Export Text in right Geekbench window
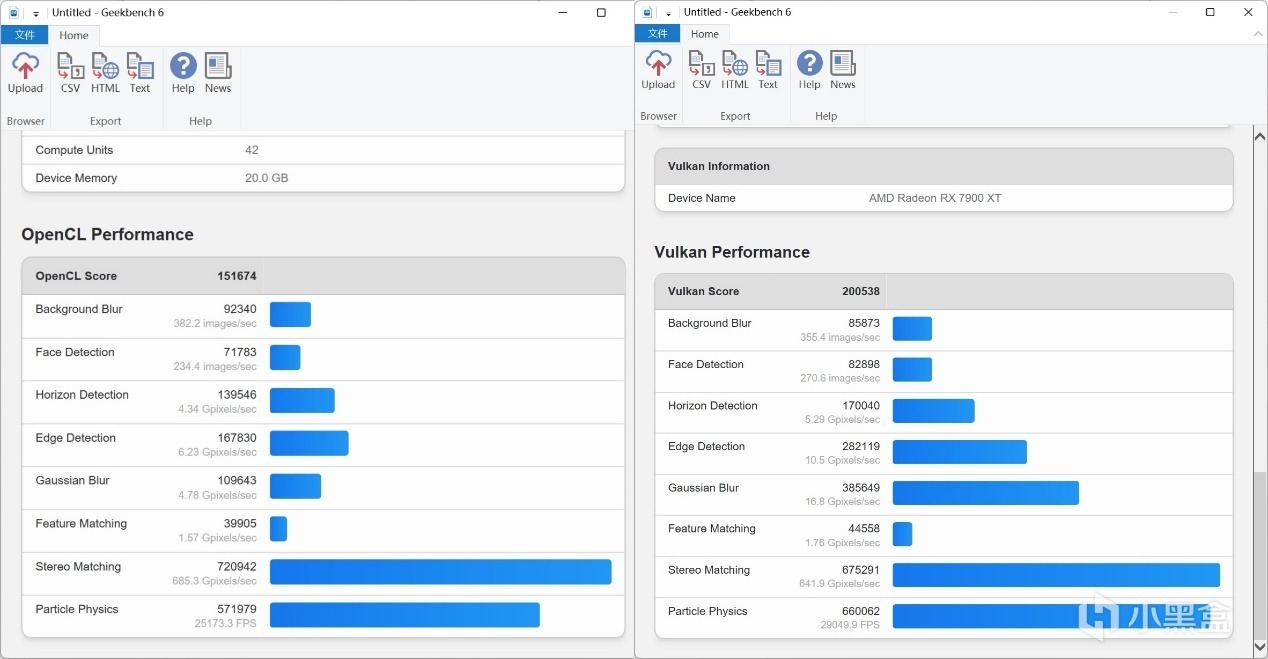 point(768,70)
